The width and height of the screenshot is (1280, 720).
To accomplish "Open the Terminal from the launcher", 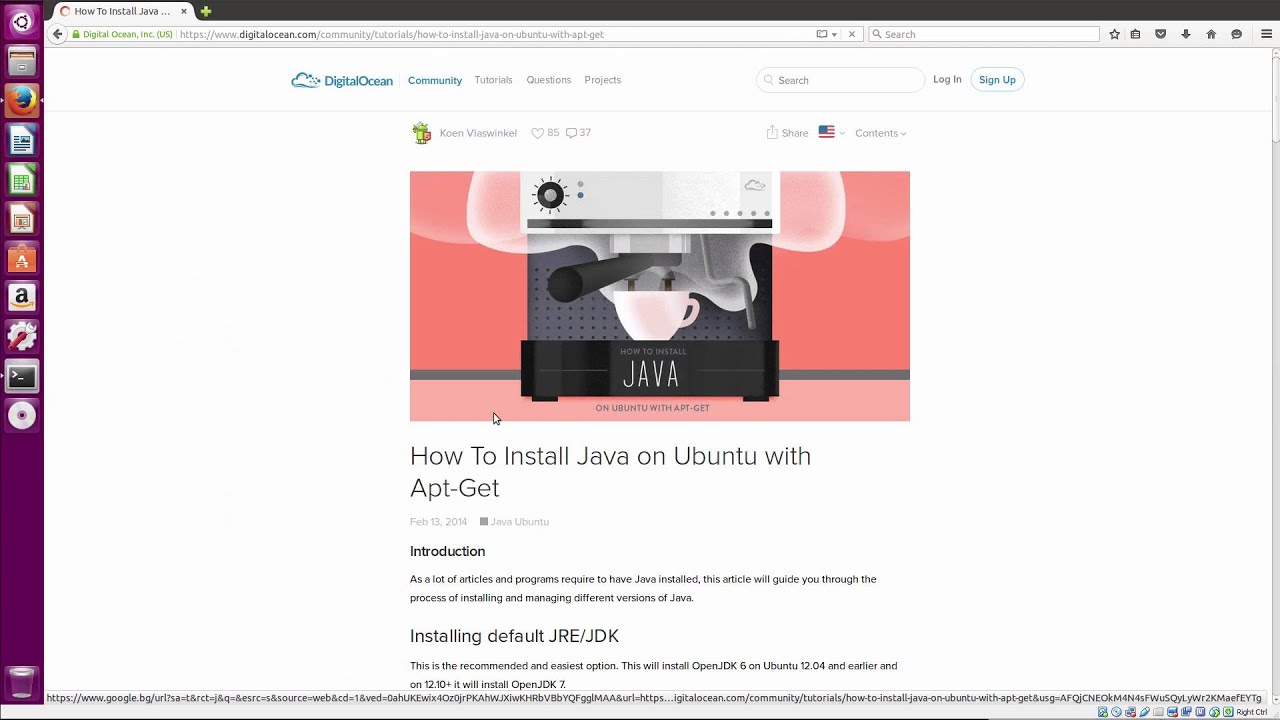I will click(21, 377).
